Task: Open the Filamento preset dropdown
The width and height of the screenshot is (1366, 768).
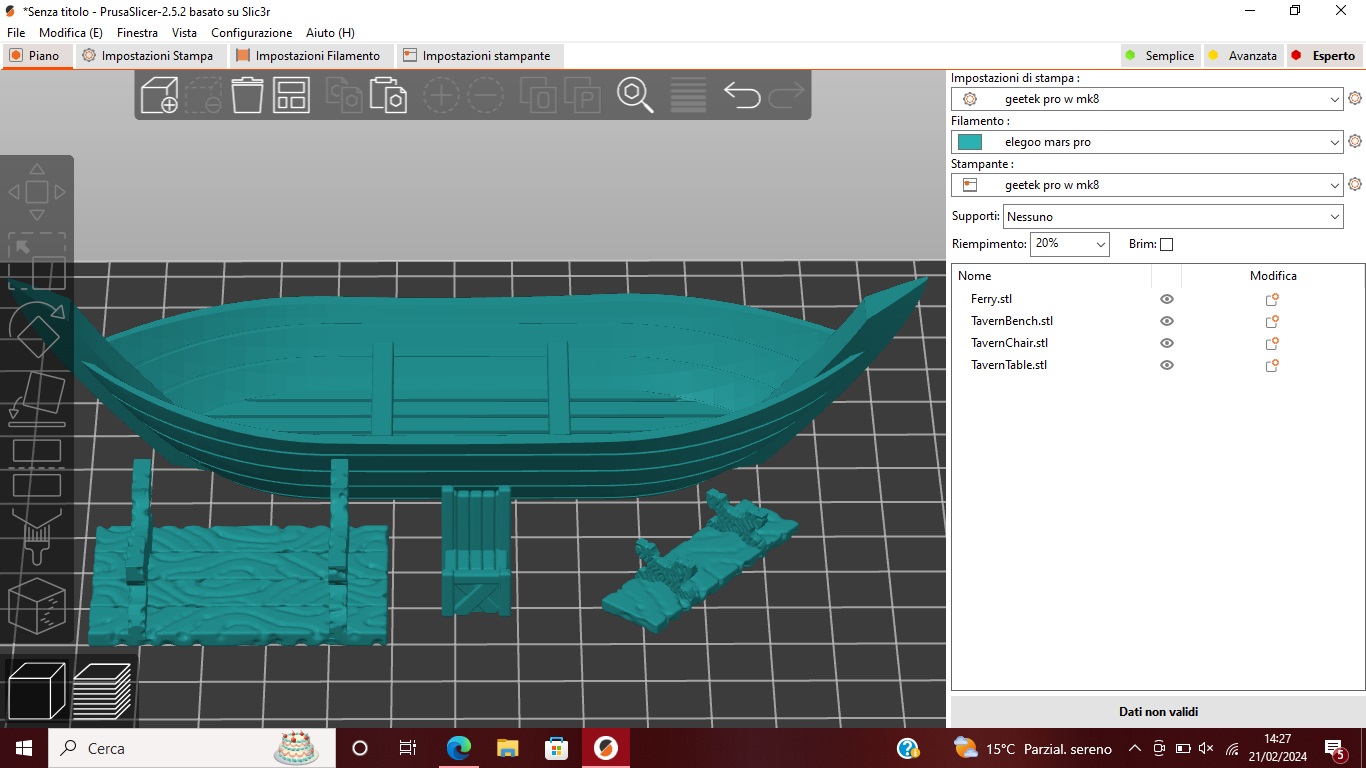Action: 1147,142
